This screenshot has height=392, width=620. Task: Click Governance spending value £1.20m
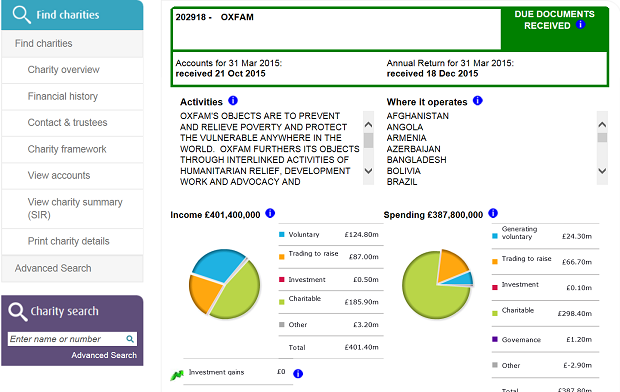[579, 339]
